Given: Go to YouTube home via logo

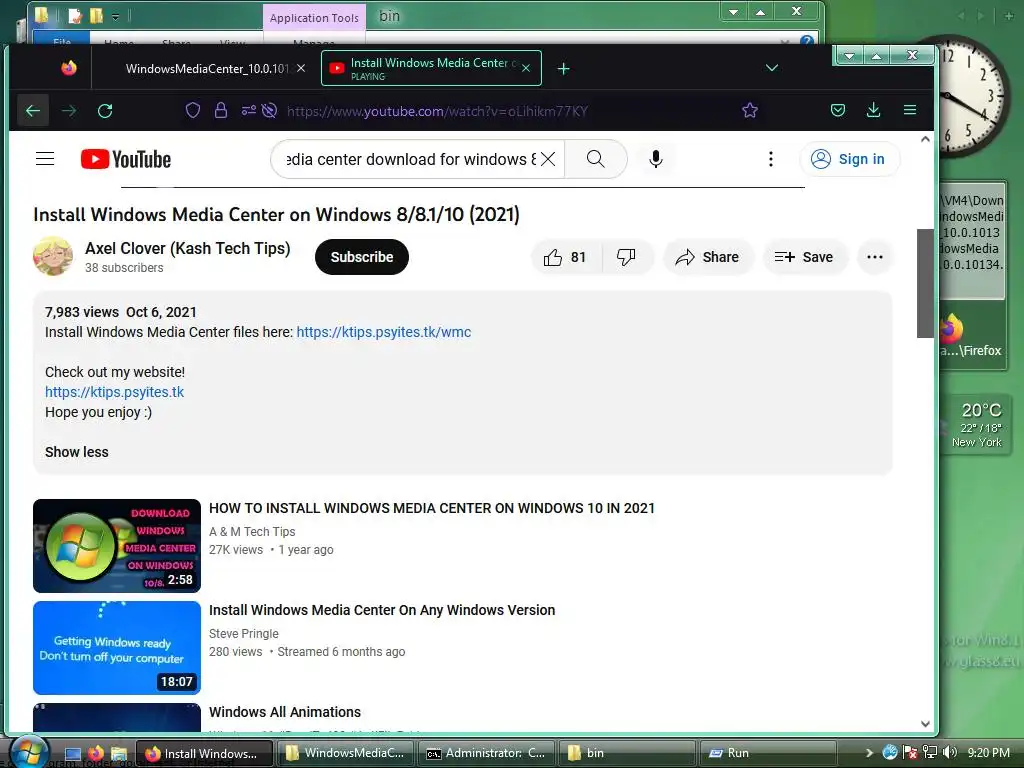Looking at the screenshot, I should [x=126, y=159].
